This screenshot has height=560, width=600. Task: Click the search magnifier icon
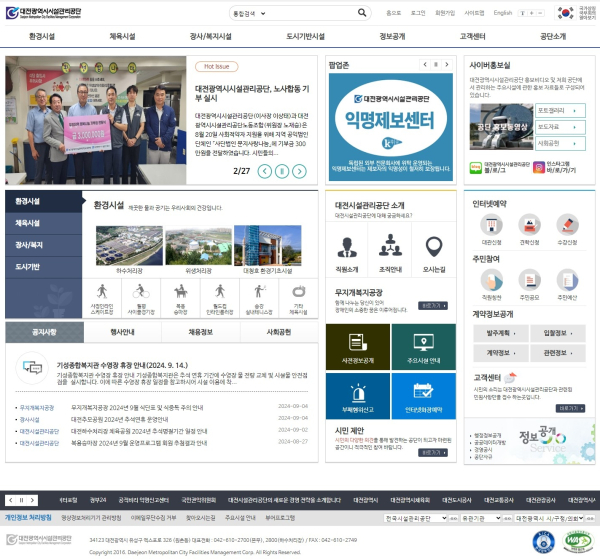pyautogui.click(x=362, y=13)
